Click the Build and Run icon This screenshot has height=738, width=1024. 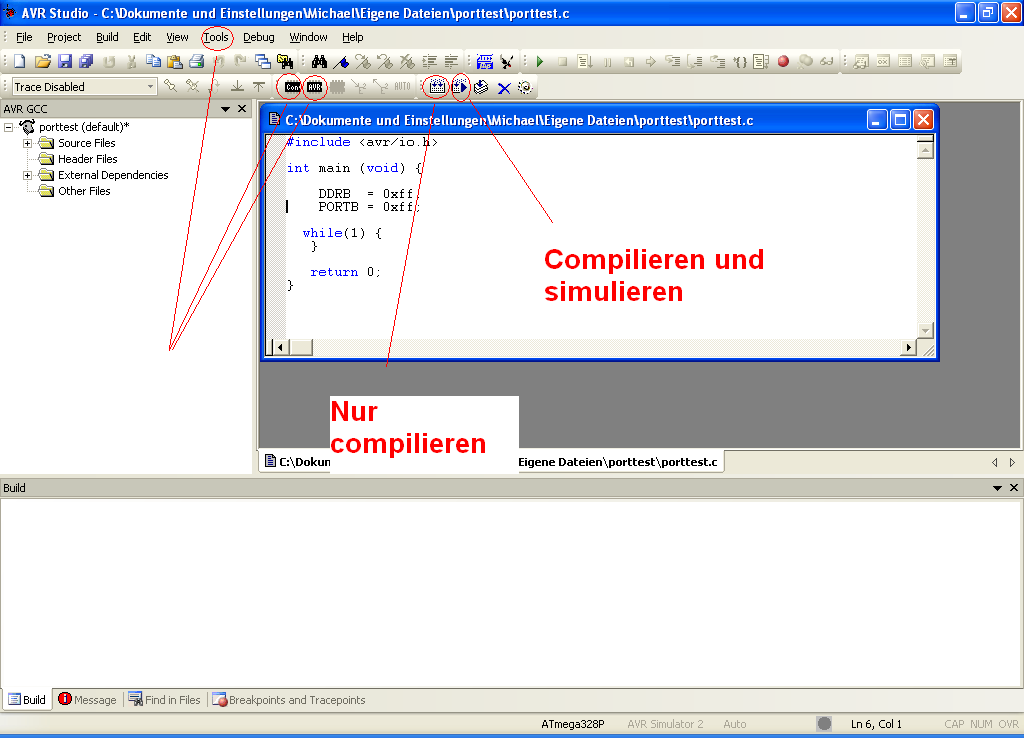[x=460, y=87]
